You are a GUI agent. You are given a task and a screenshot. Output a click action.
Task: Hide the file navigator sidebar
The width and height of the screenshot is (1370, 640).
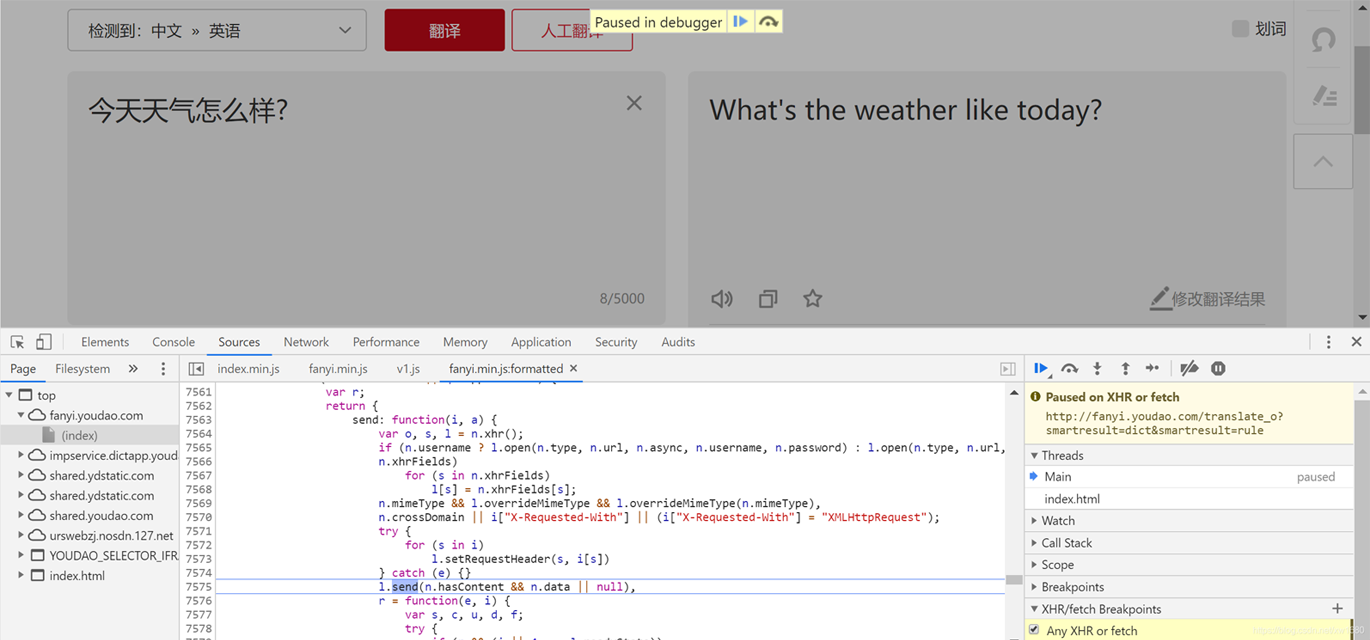pyautogui.click(x=196, y=369)
